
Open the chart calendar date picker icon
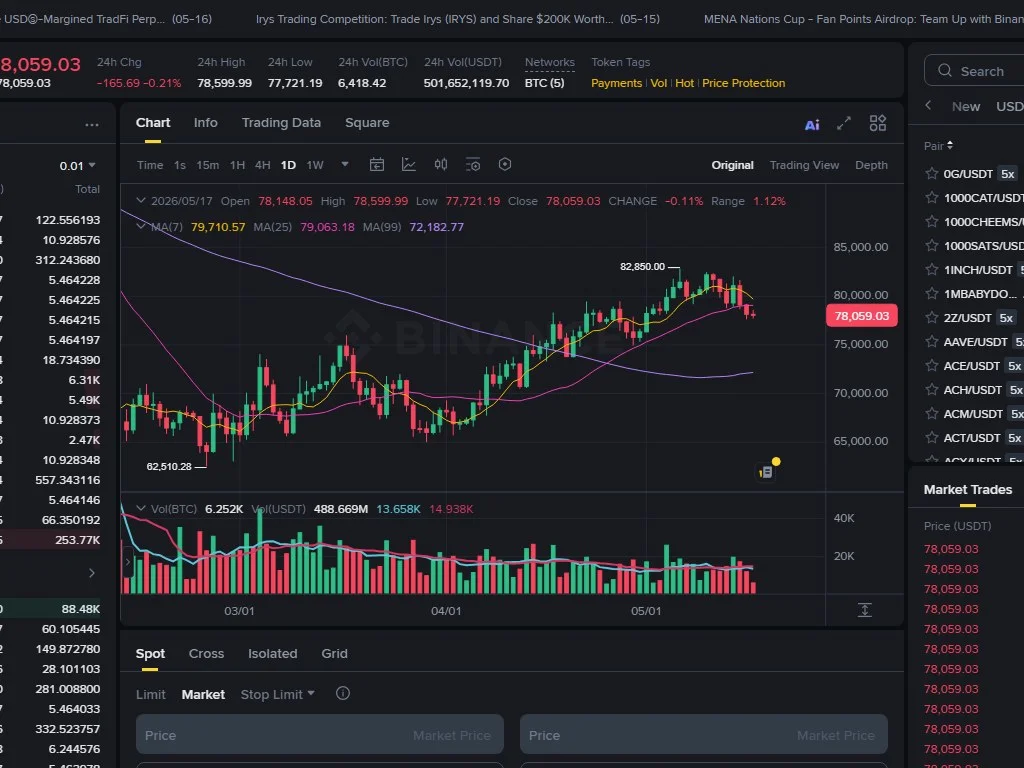pos(377,165)
